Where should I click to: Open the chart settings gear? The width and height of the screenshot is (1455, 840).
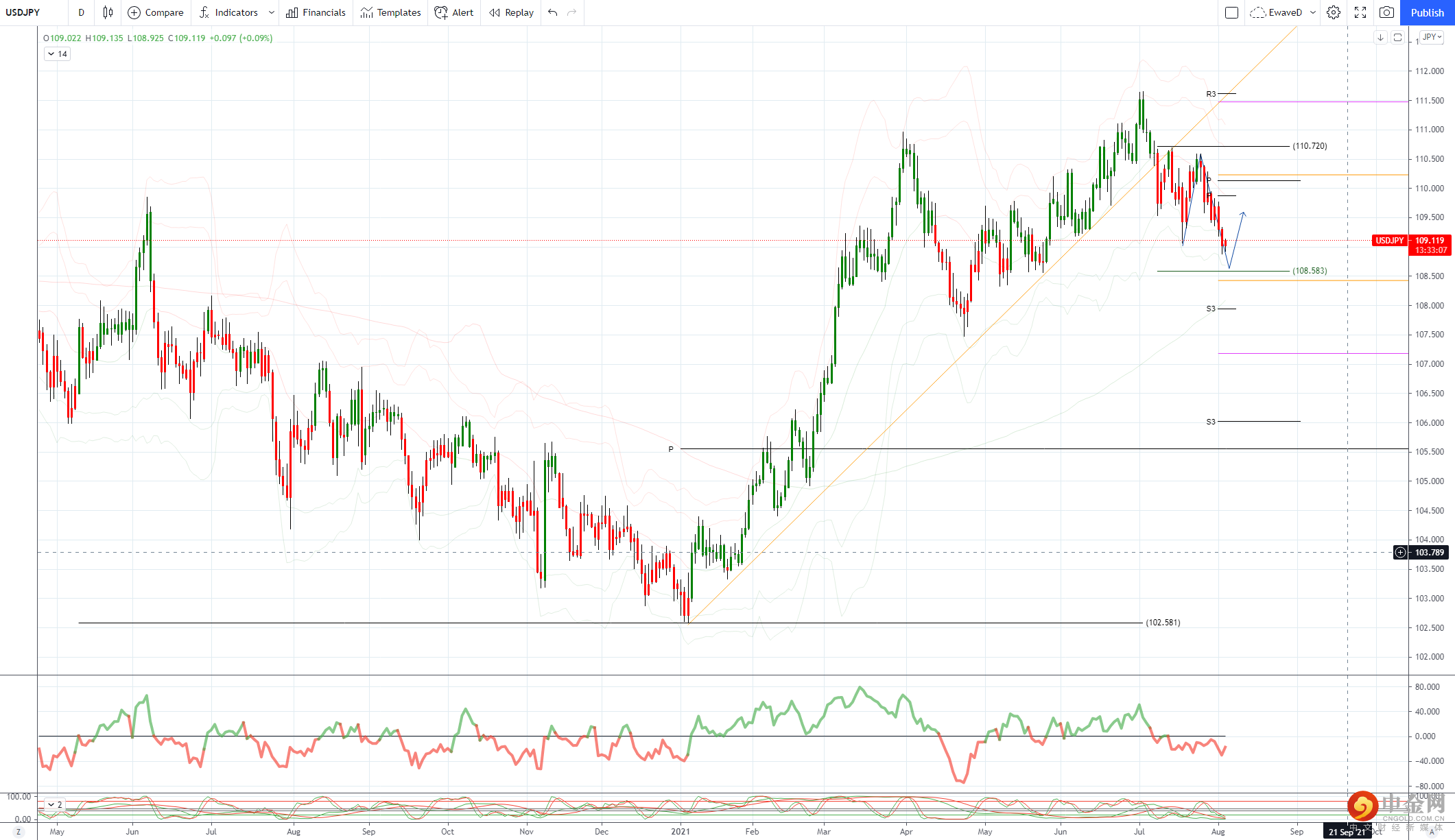coord(1333,12)
